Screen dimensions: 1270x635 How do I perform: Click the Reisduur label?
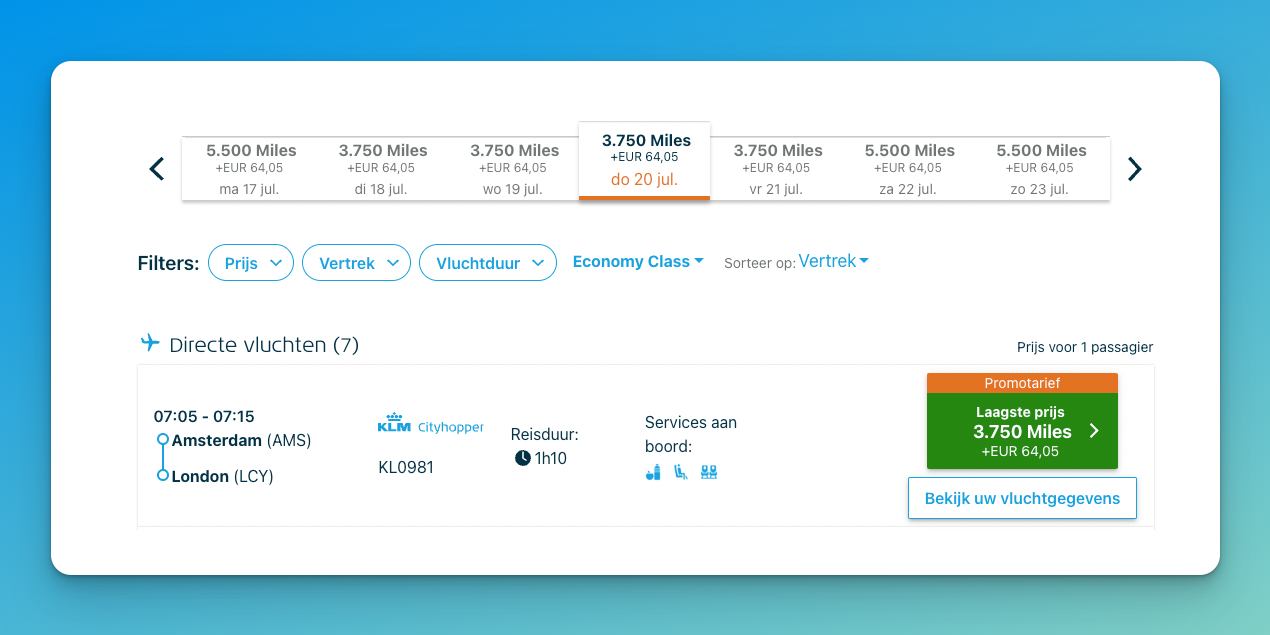545,434
